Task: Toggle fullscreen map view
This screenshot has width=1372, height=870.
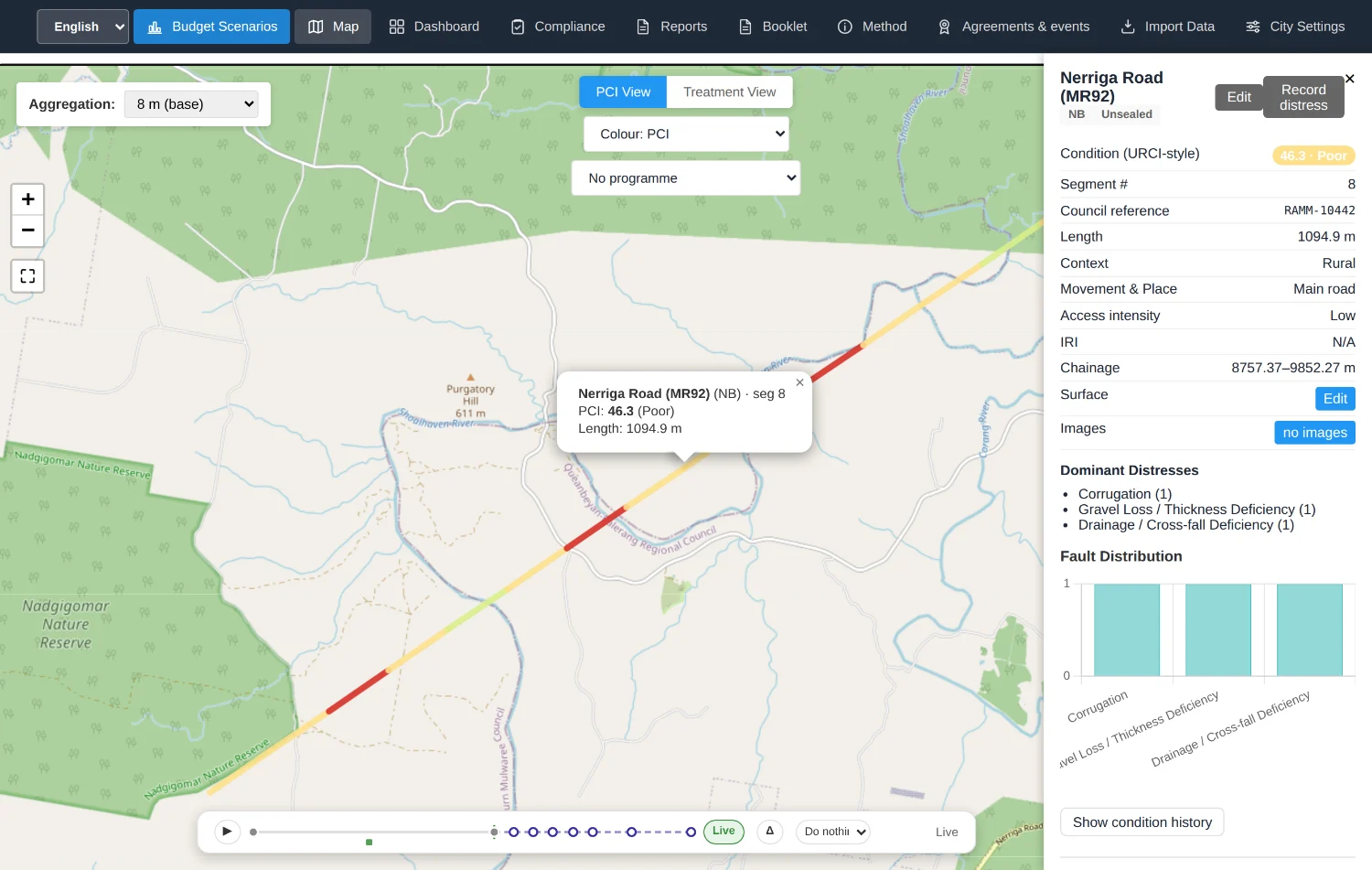Action: tap(27, 275)
